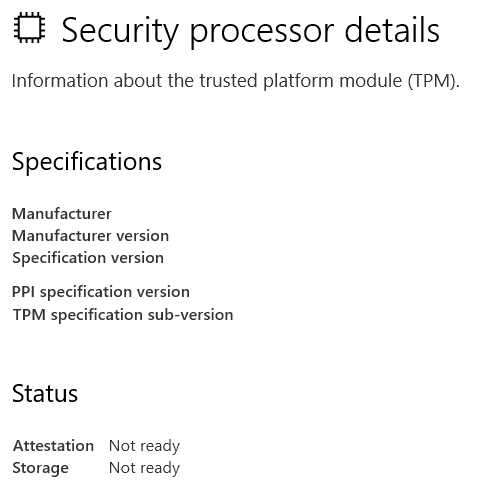Click the TPM specification sub-version label
The image size is (498, 487).
coord(123,315)
